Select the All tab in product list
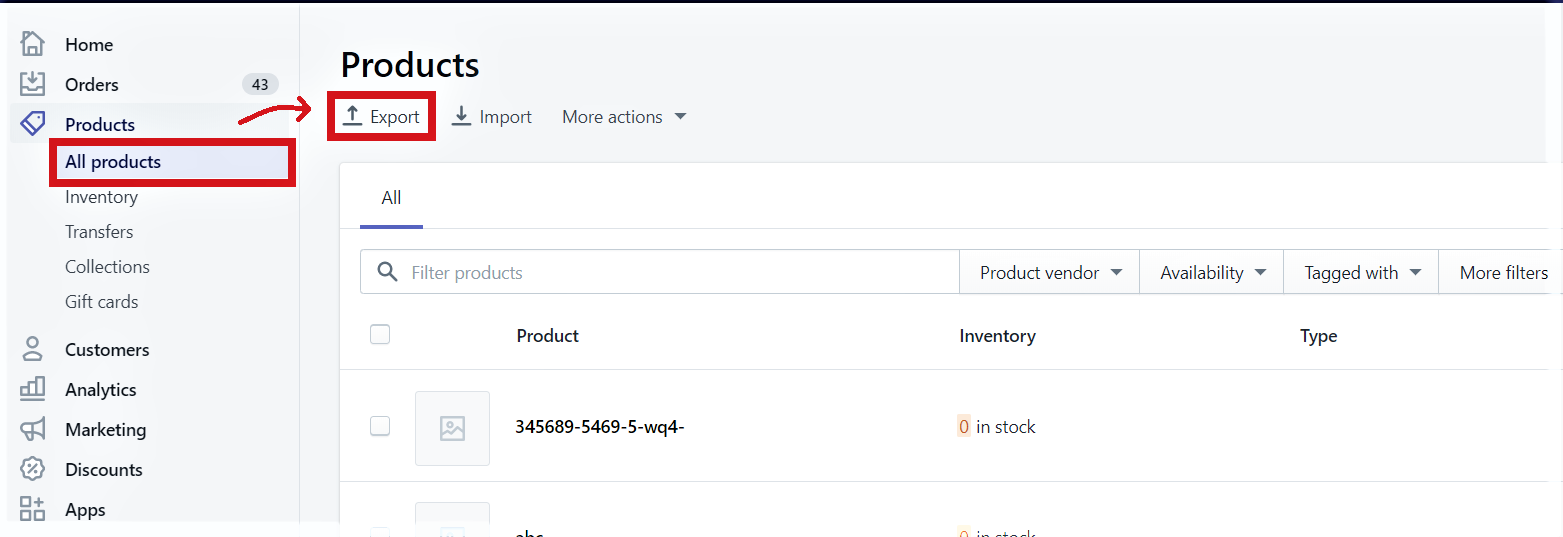Image resolution: width=1563 pixels, height=537 pixels. pos(391,198)
